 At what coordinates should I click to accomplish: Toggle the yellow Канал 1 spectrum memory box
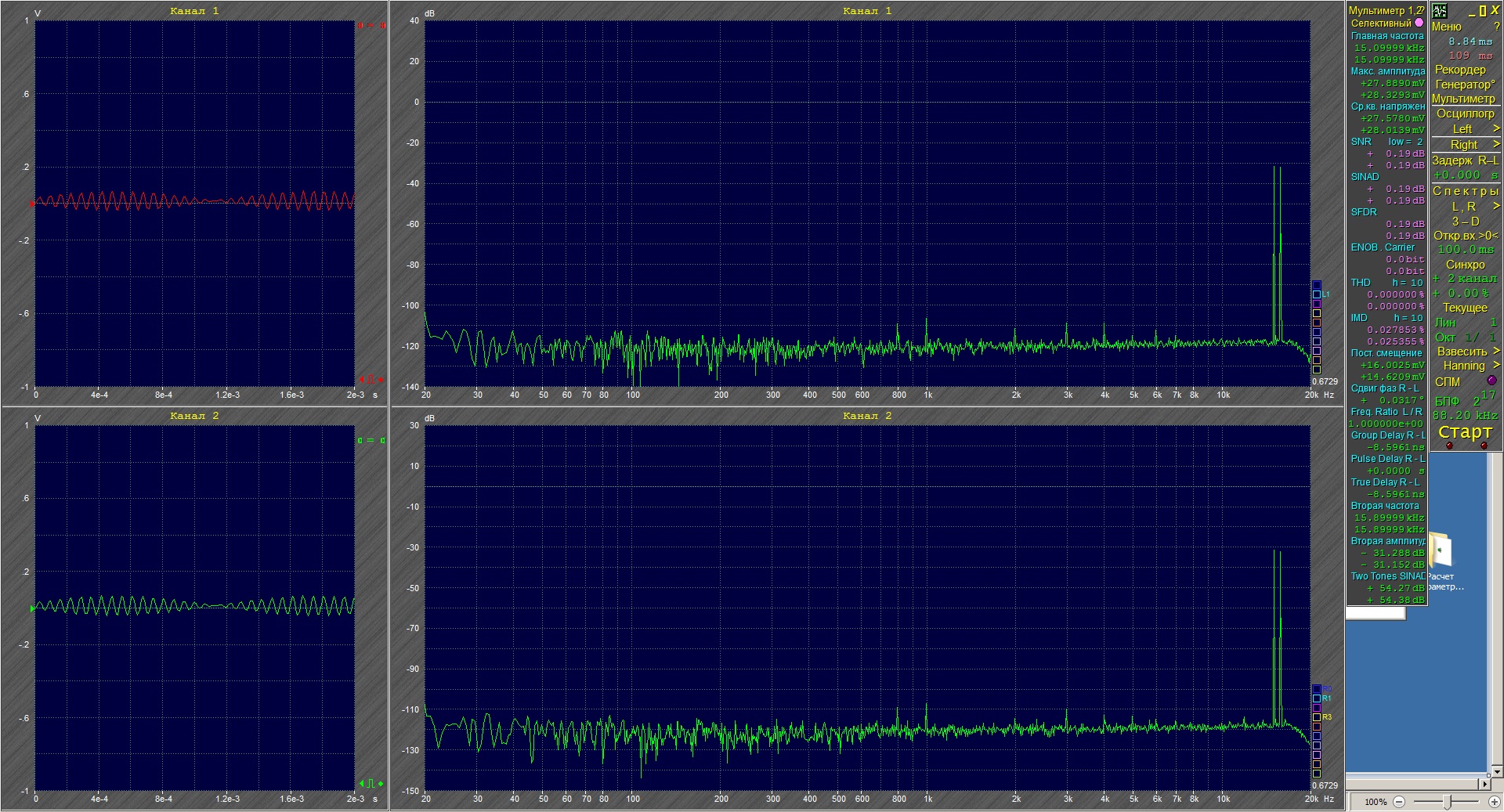[x=1317, y=313]
